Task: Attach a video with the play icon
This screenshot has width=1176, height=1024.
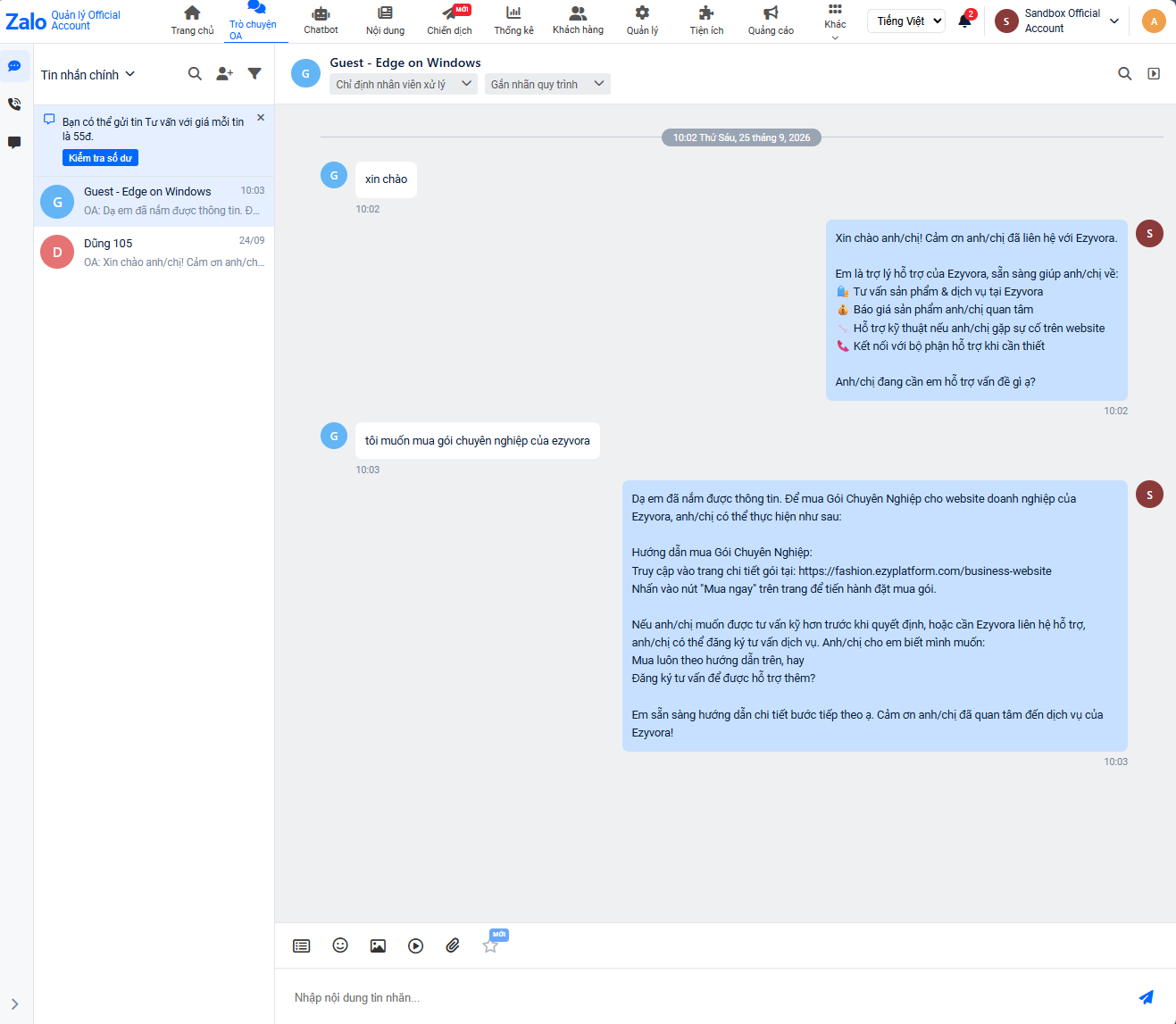Action: [416, 945]
